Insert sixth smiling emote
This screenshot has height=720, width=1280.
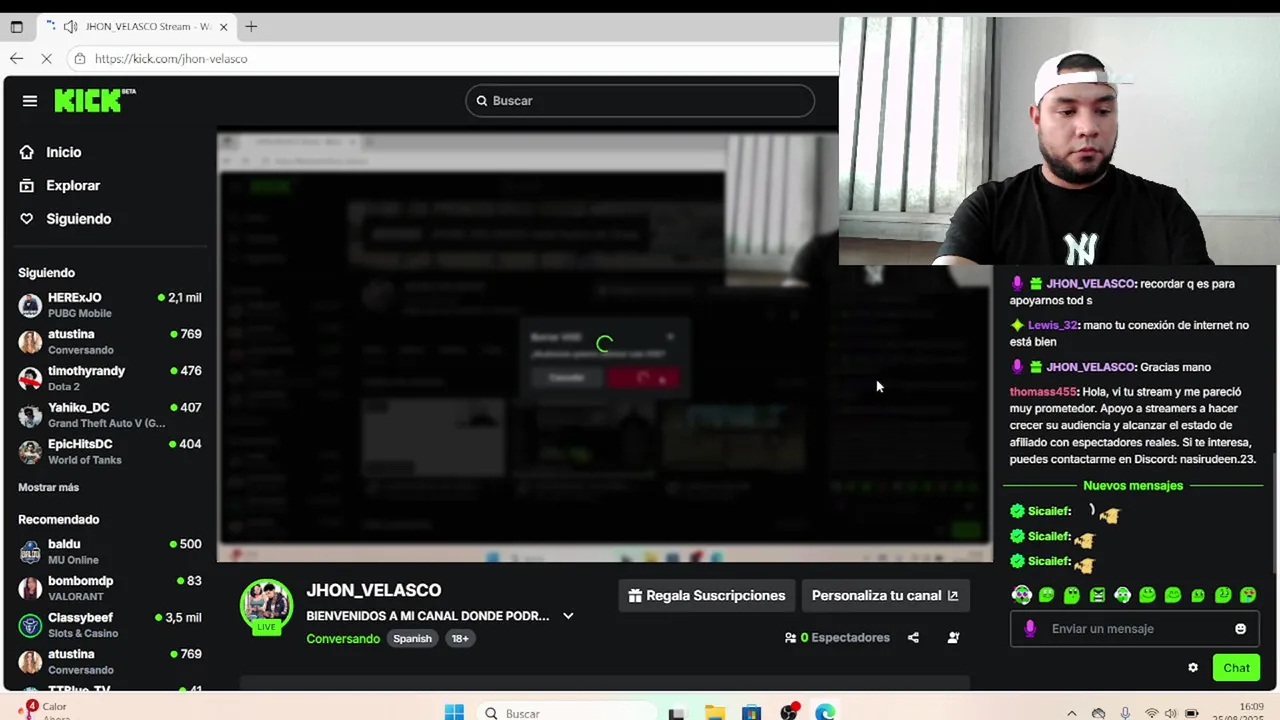coord(1147,595)
